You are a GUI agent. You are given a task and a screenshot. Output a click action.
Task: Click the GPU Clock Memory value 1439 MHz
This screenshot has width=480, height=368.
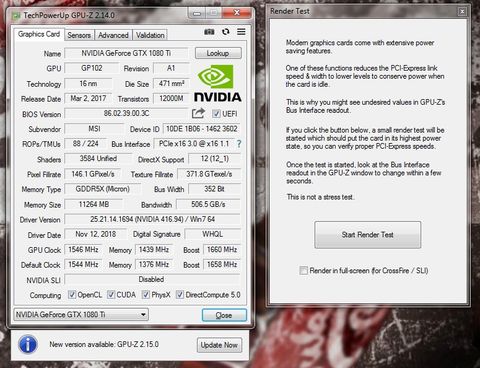154,250
